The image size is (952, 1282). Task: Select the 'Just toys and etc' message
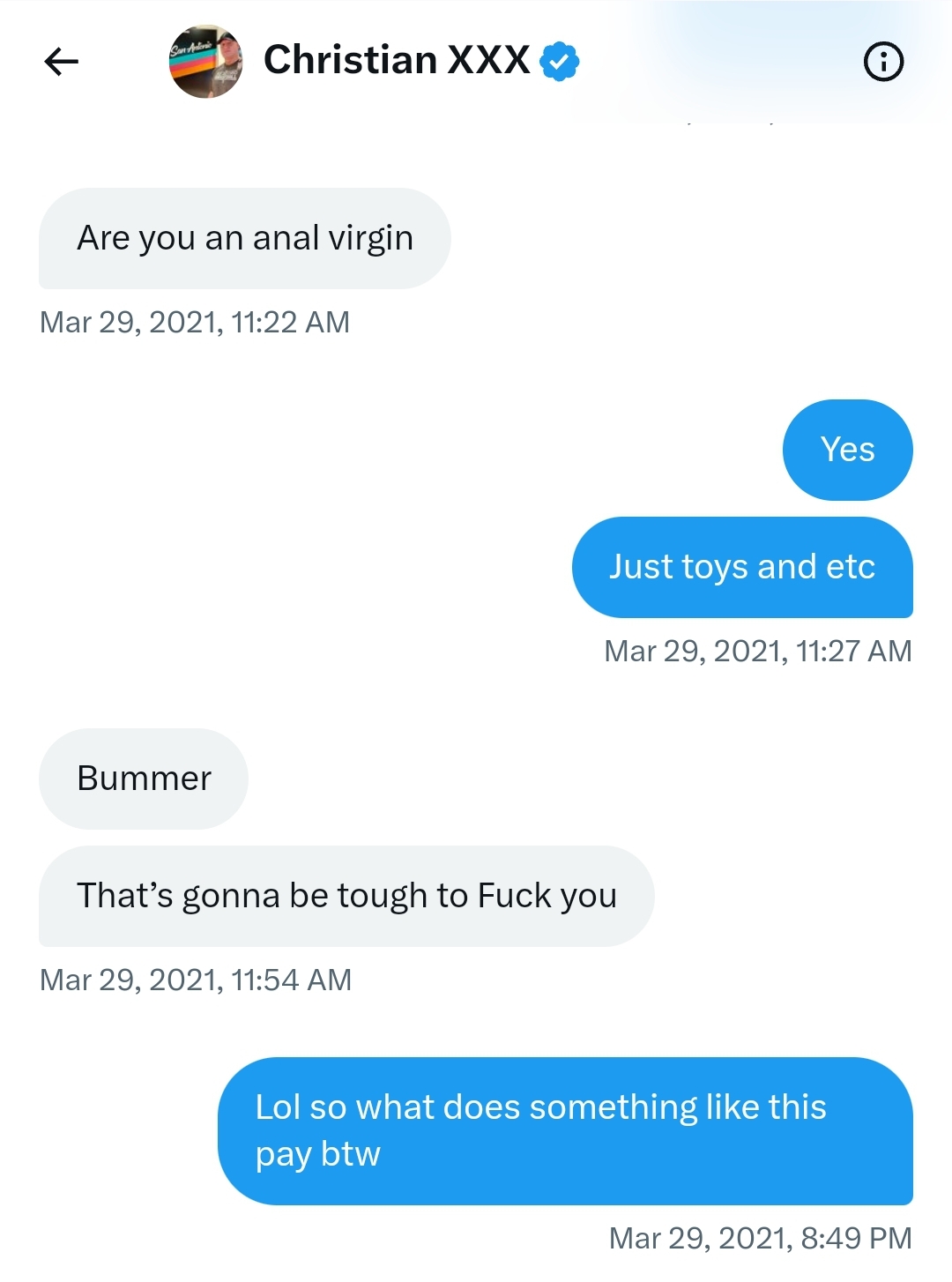tap(742, 567)
